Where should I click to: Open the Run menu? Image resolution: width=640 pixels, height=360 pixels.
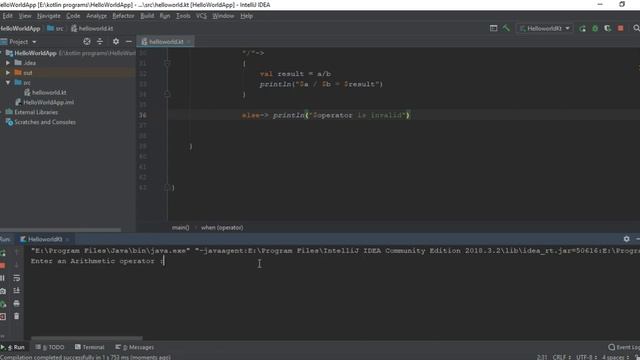pos(165,16)
